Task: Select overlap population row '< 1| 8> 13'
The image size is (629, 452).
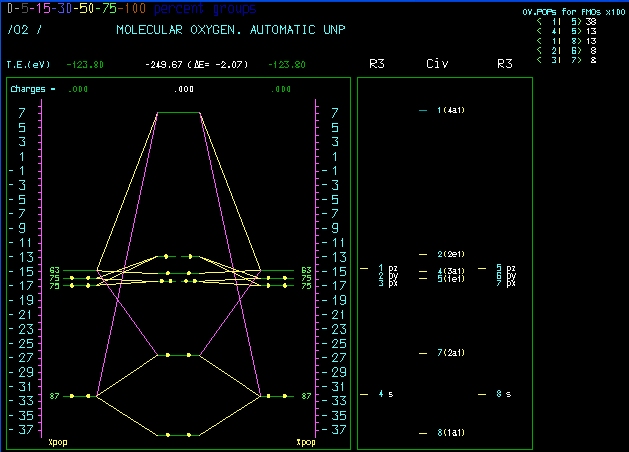Action: point(566,41)
